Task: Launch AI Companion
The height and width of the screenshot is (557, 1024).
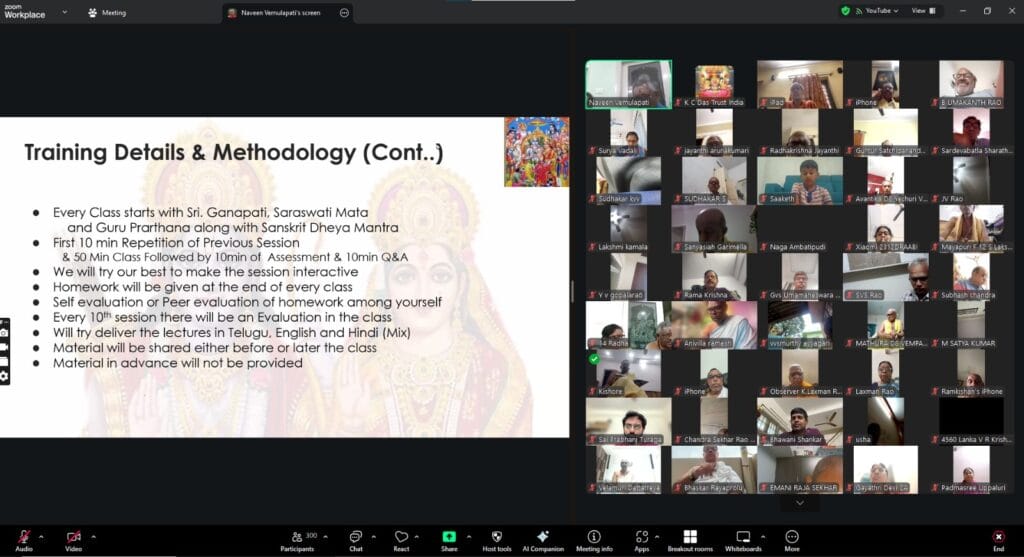Action: pos(543,538)
